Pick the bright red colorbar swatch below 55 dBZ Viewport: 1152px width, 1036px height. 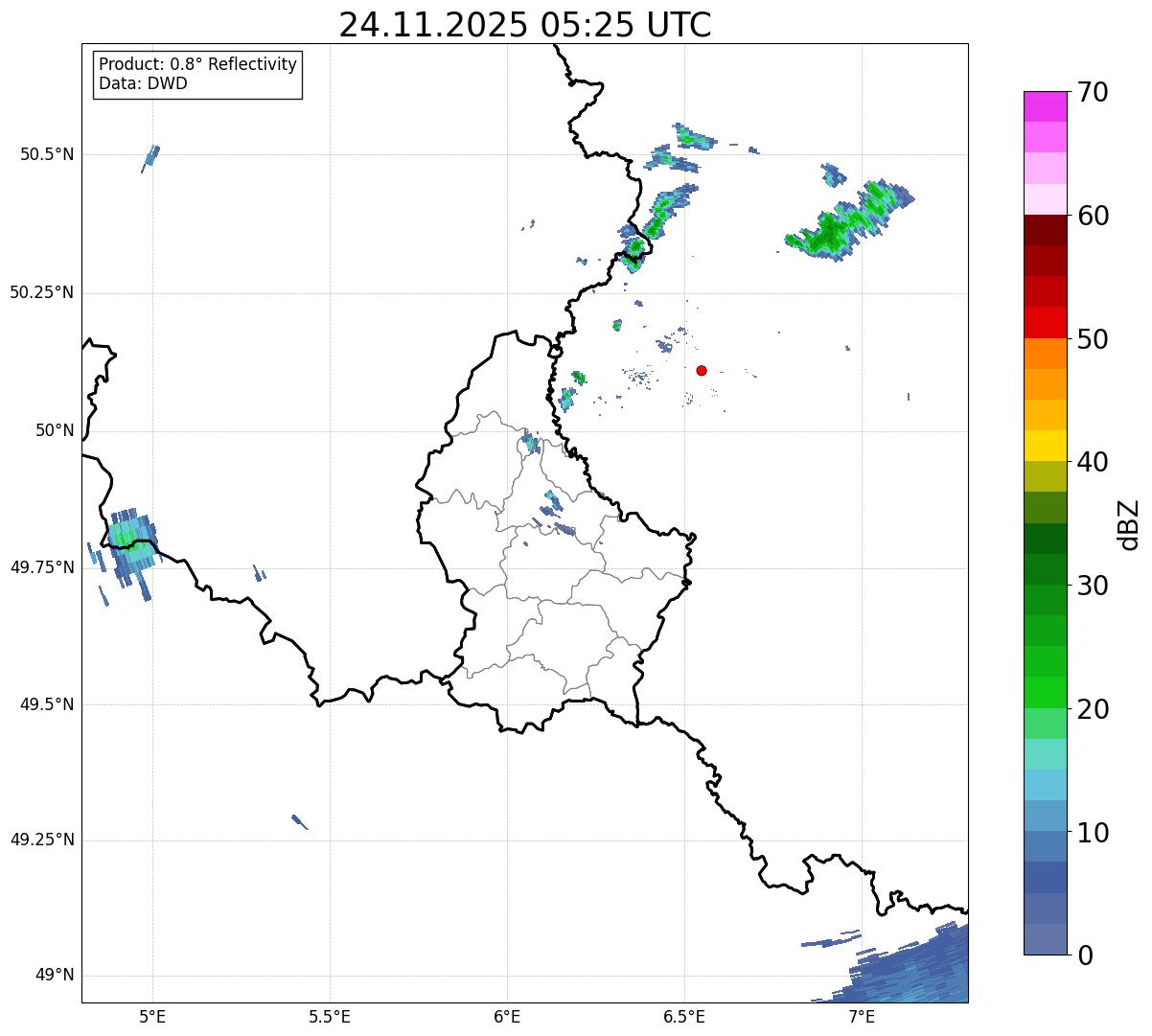click(1046, 323)
